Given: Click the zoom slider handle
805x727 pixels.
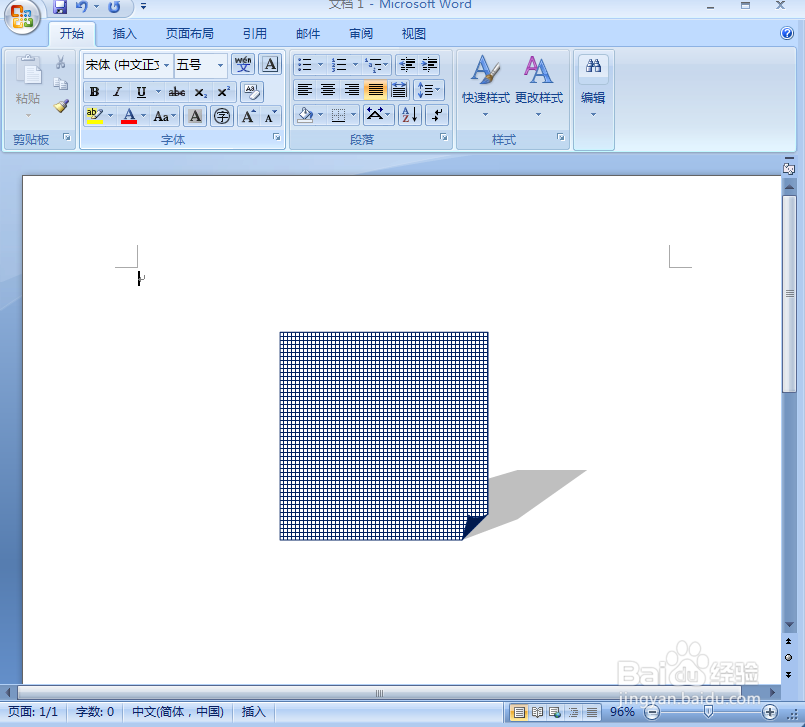Looking at the screenshot, I should tap(708, 712).
